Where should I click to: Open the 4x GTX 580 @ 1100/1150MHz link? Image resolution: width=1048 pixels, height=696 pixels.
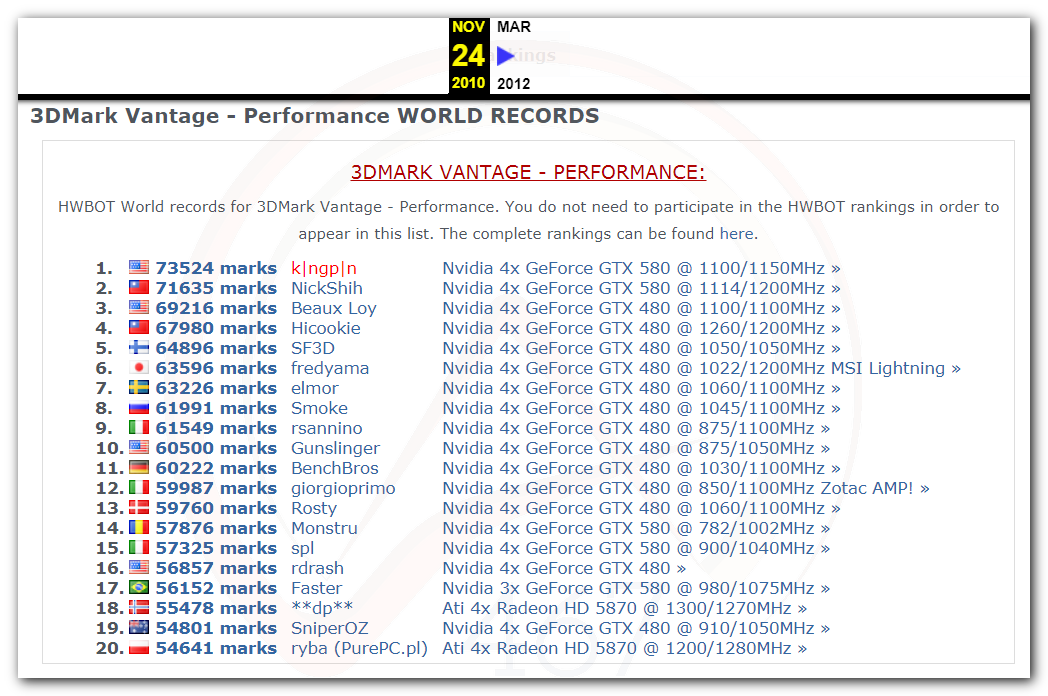[x=641, y=268]
